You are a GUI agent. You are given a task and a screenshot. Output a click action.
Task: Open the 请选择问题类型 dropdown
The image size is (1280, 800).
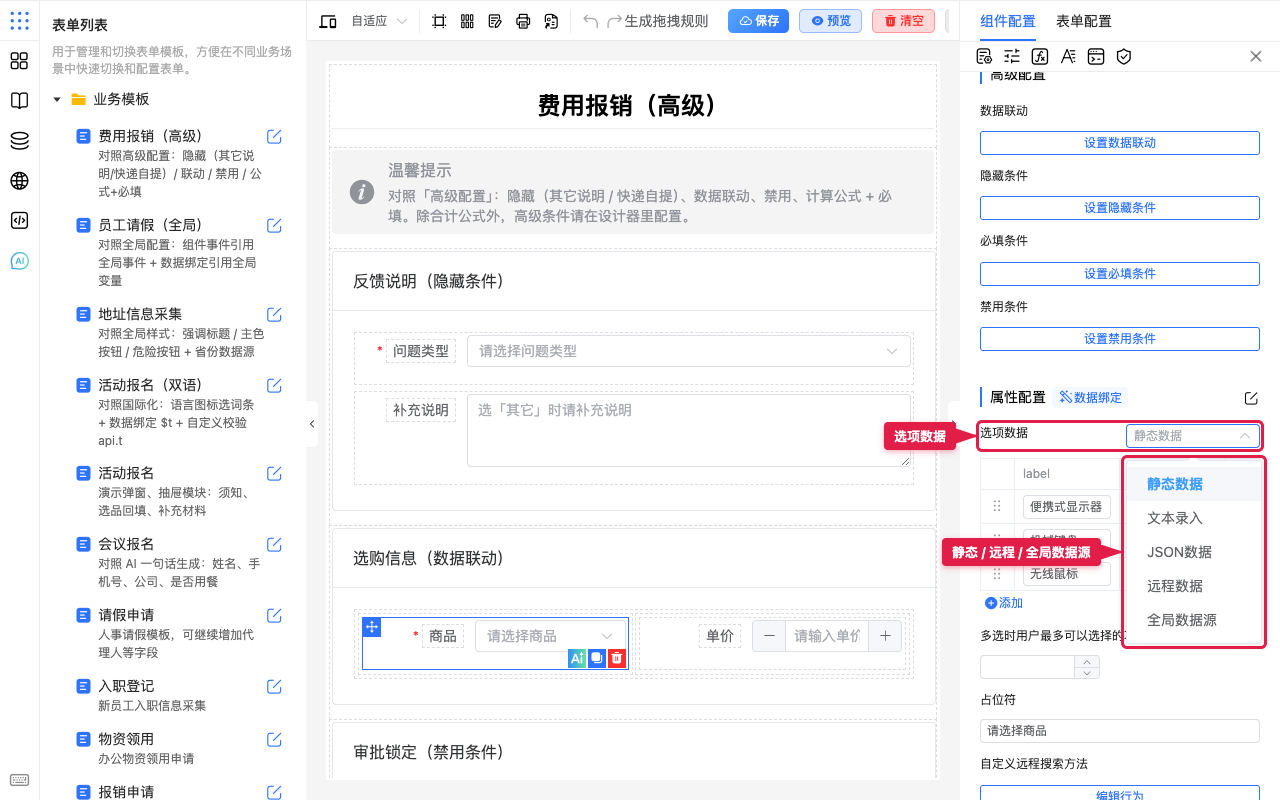coord(689,351)
